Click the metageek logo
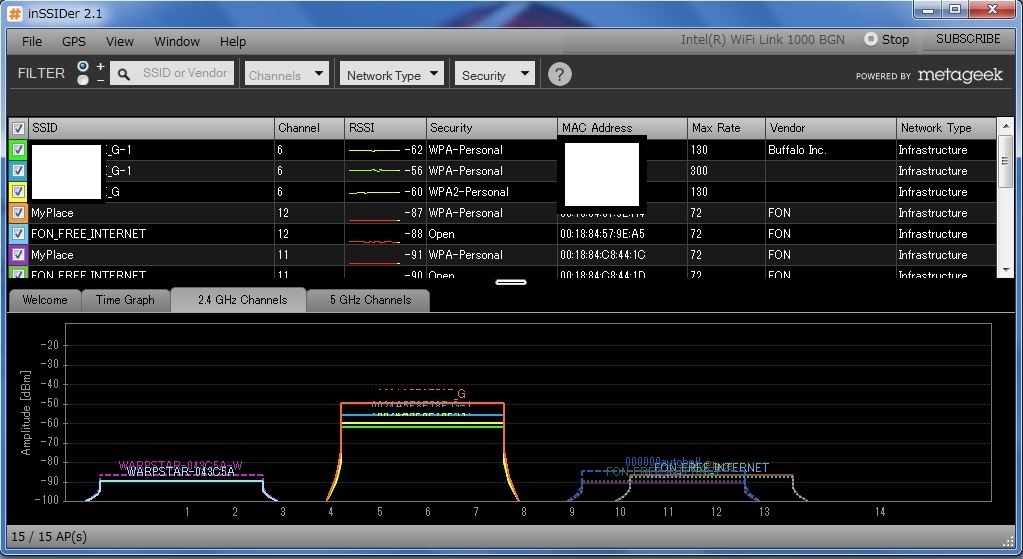The height and width of the screenshot is (559, 1023). pyautogui.click(x=959, y=75)
